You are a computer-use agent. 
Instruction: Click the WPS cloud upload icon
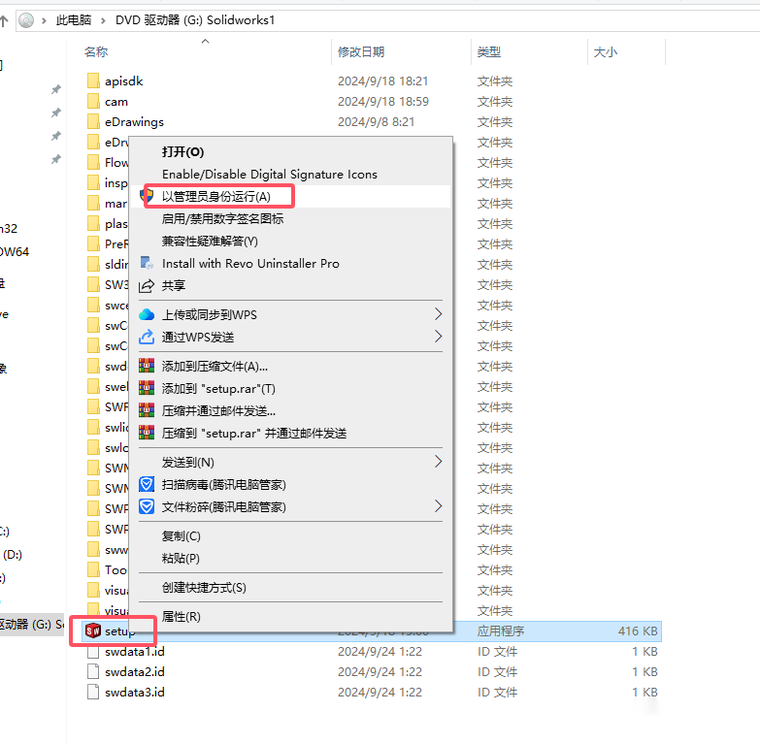(x=147, y=314)
